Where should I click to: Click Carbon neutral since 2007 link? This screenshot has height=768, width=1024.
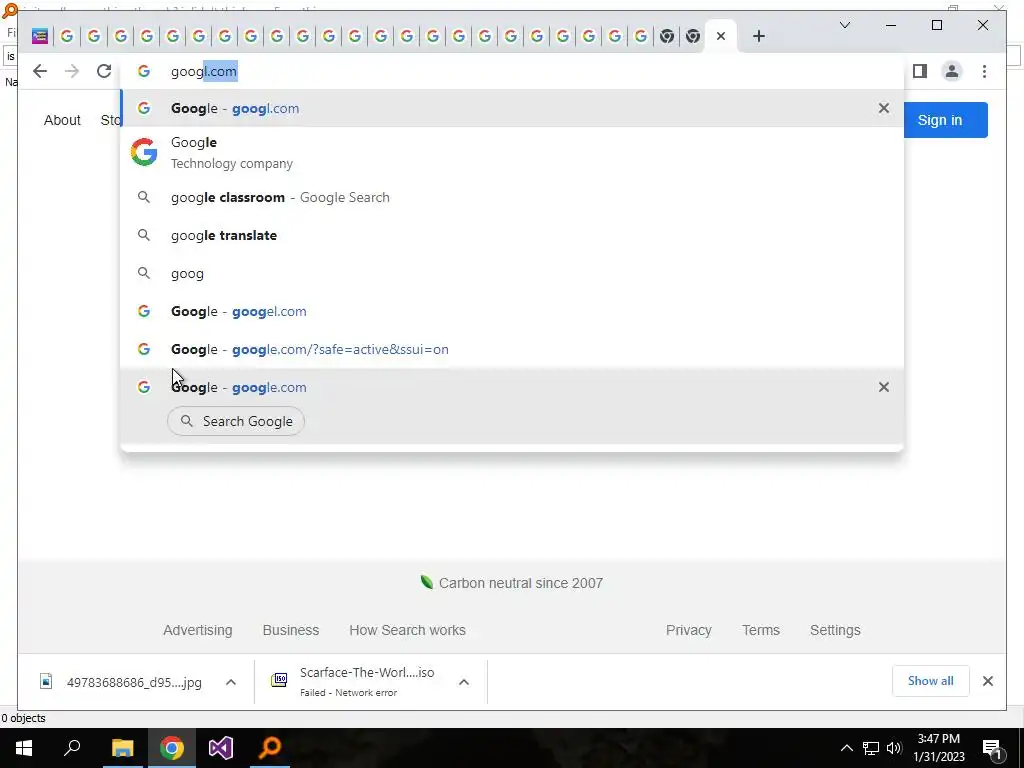(512, 583)
